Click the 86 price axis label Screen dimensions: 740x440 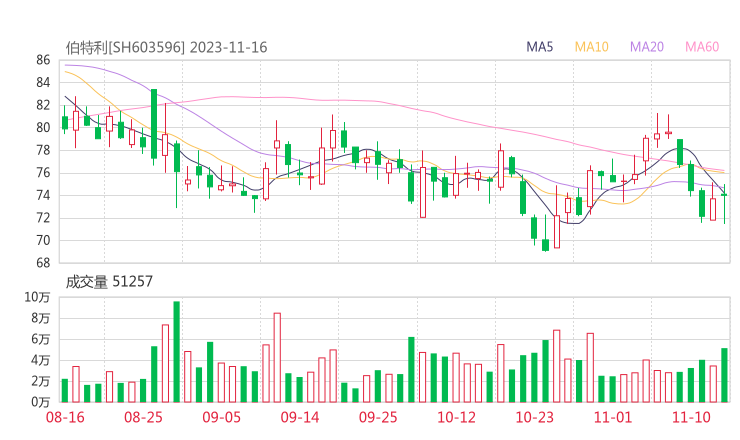(x=43, y=60)
